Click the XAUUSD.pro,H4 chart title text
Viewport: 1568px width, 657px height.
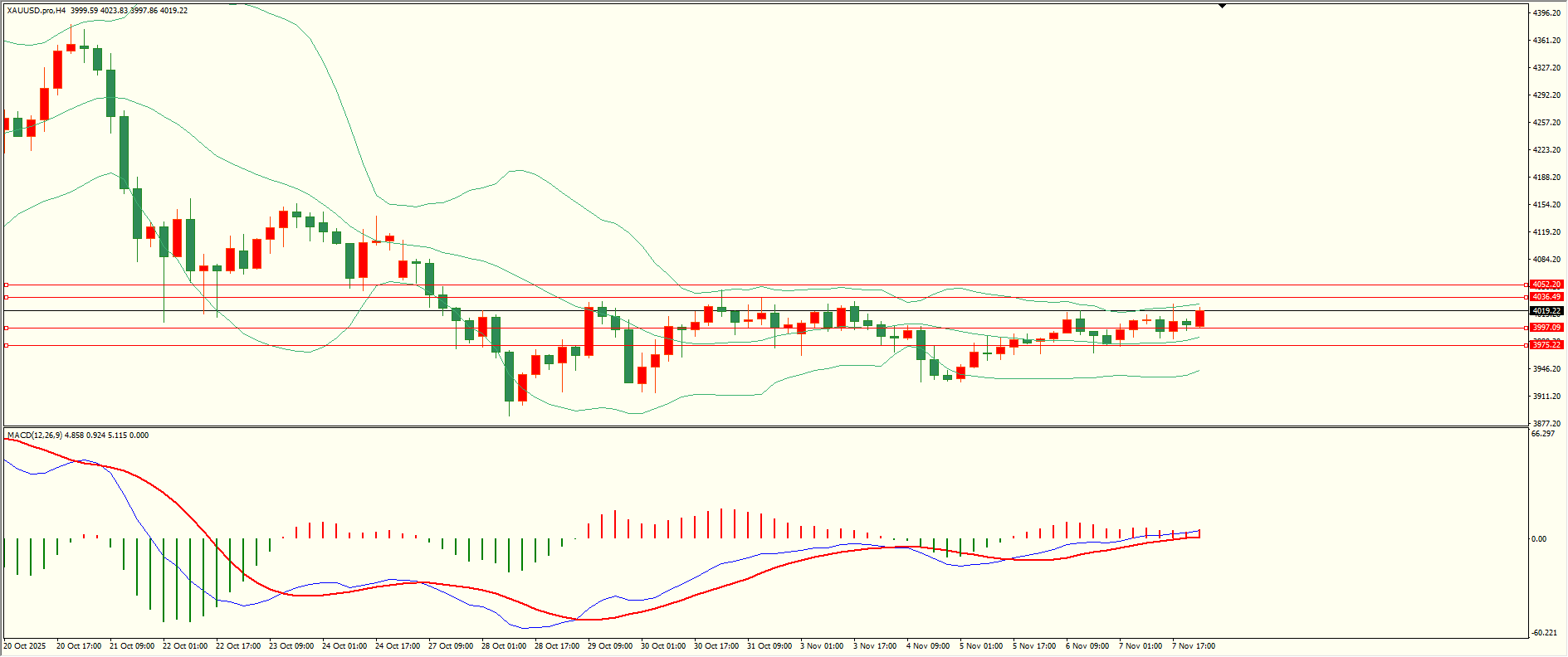click(37, 11)
